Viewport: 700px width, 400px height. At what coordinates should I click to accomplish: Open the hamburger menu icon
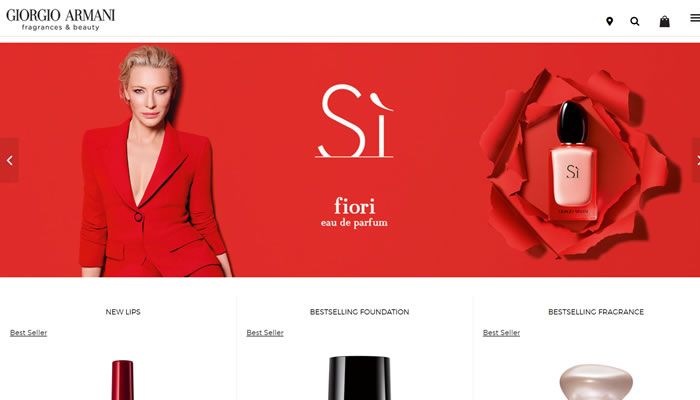coord(695,18)
